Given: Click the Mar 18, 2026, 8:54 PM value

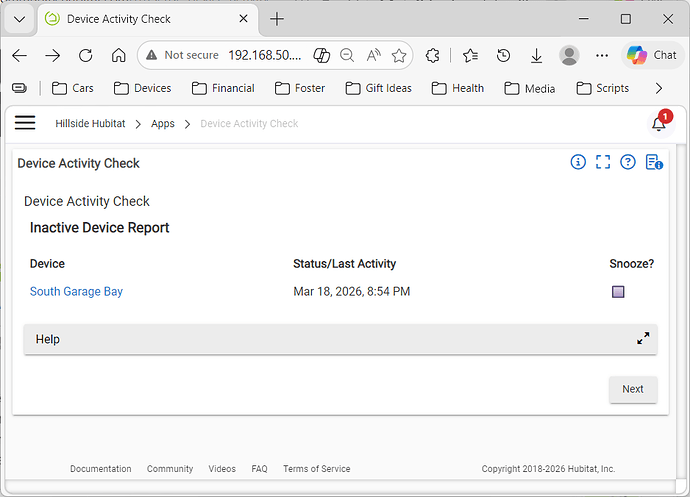Looking at the screenshot, I should click(352, 291).
